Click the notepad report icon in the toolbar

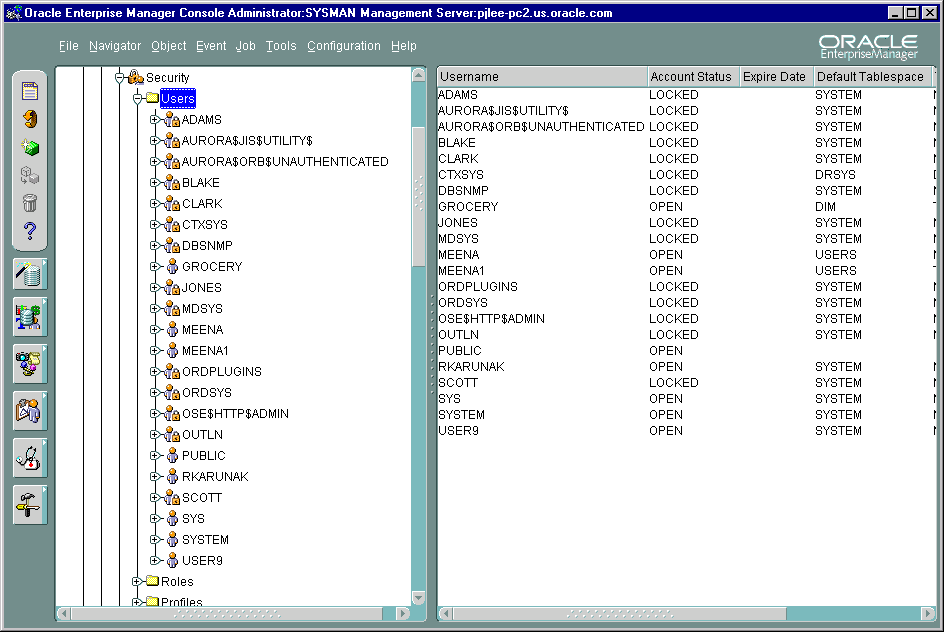[30, 91]
